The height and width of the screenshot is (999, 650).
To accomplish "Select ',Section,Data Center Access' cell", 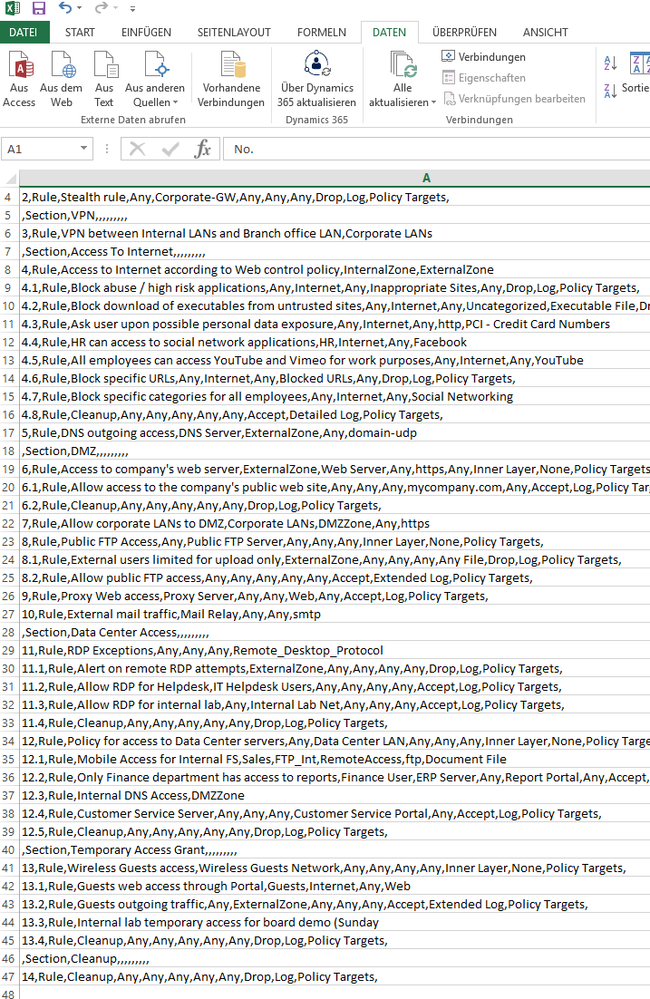I will [x=335, y=633].
